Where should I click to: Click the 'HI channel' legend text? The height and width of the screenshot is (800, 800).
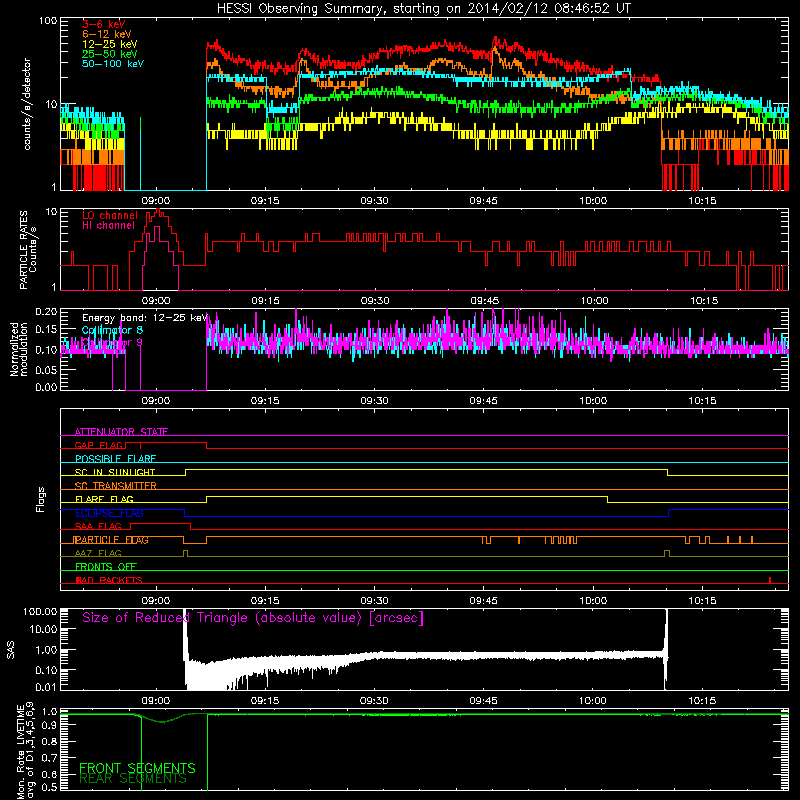pyautogui.click(x=108, y=225)
